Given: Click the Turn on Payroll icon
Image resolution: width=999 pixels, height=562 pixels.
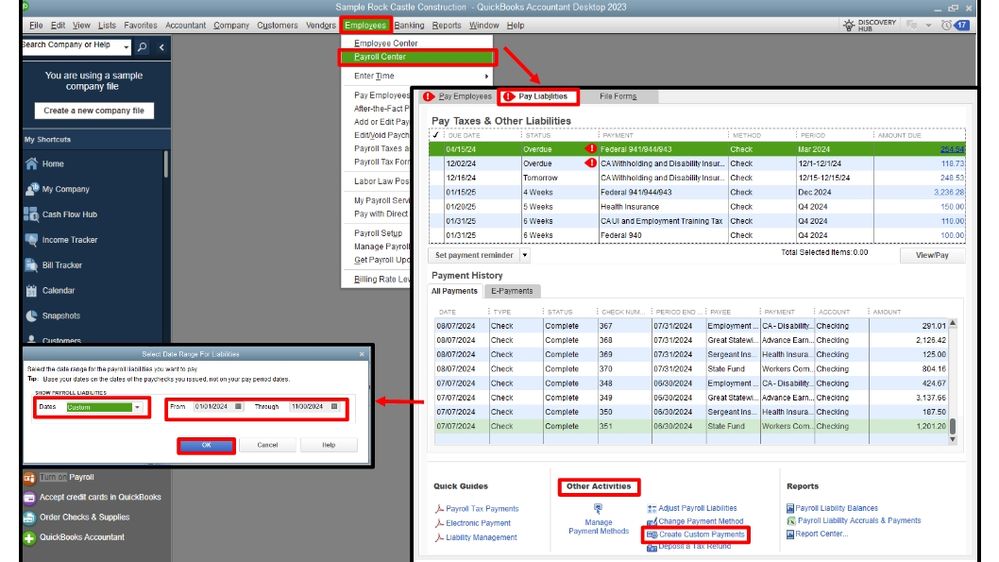Looking at the screenshot, I should [x=29, y=477].
